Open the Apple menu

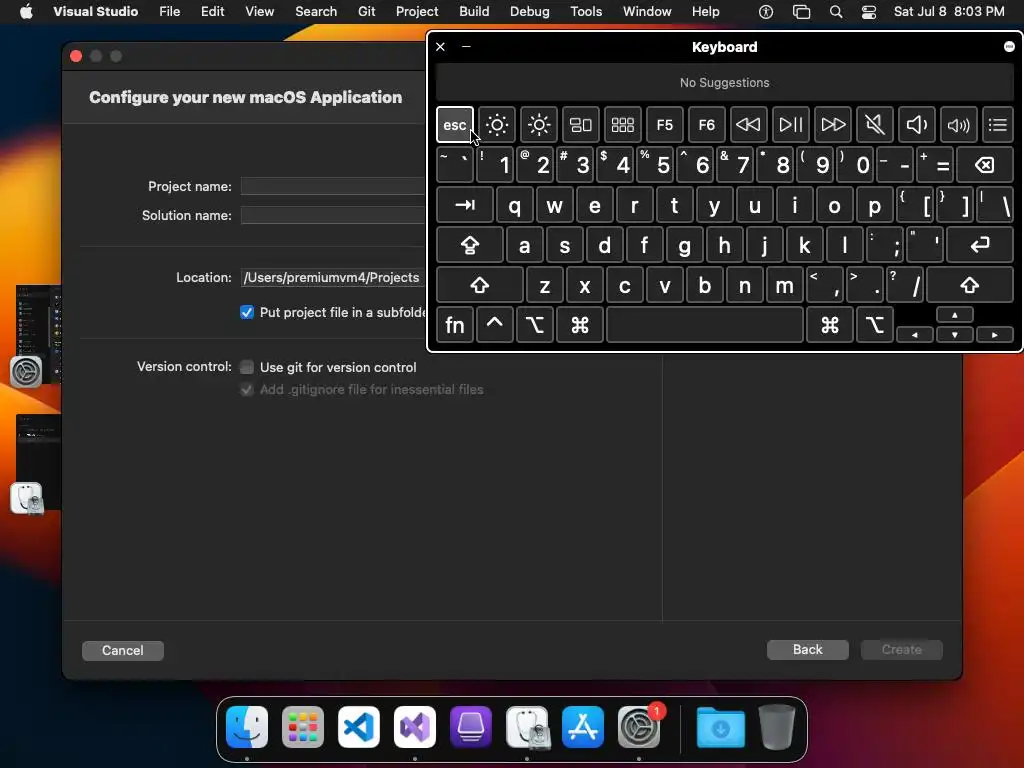point(26,11)
